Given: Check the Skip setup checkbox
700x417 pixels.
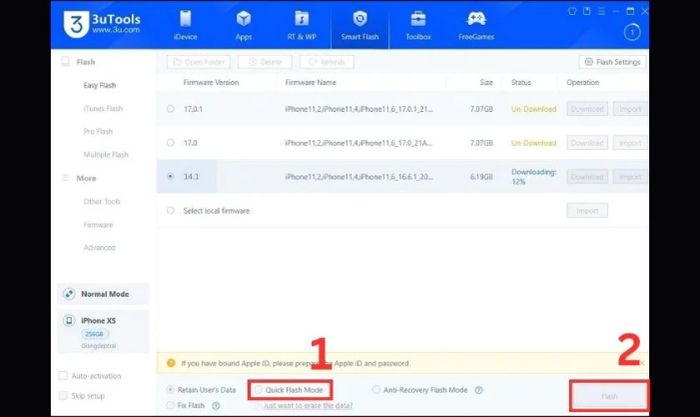Looking at the screenshot, I should (63, 396).
